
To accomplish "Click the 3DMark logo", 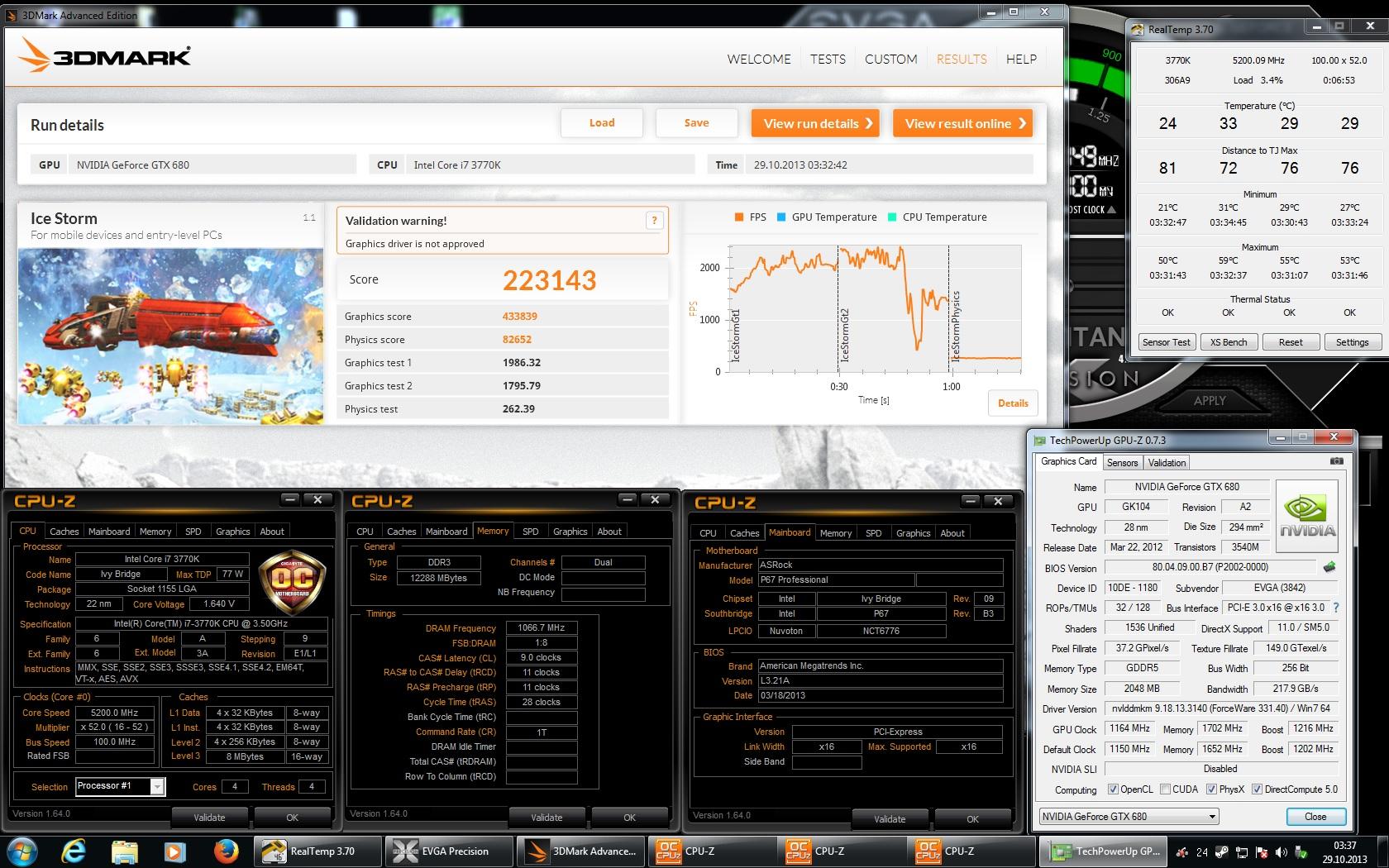I will tap(105, 56).
